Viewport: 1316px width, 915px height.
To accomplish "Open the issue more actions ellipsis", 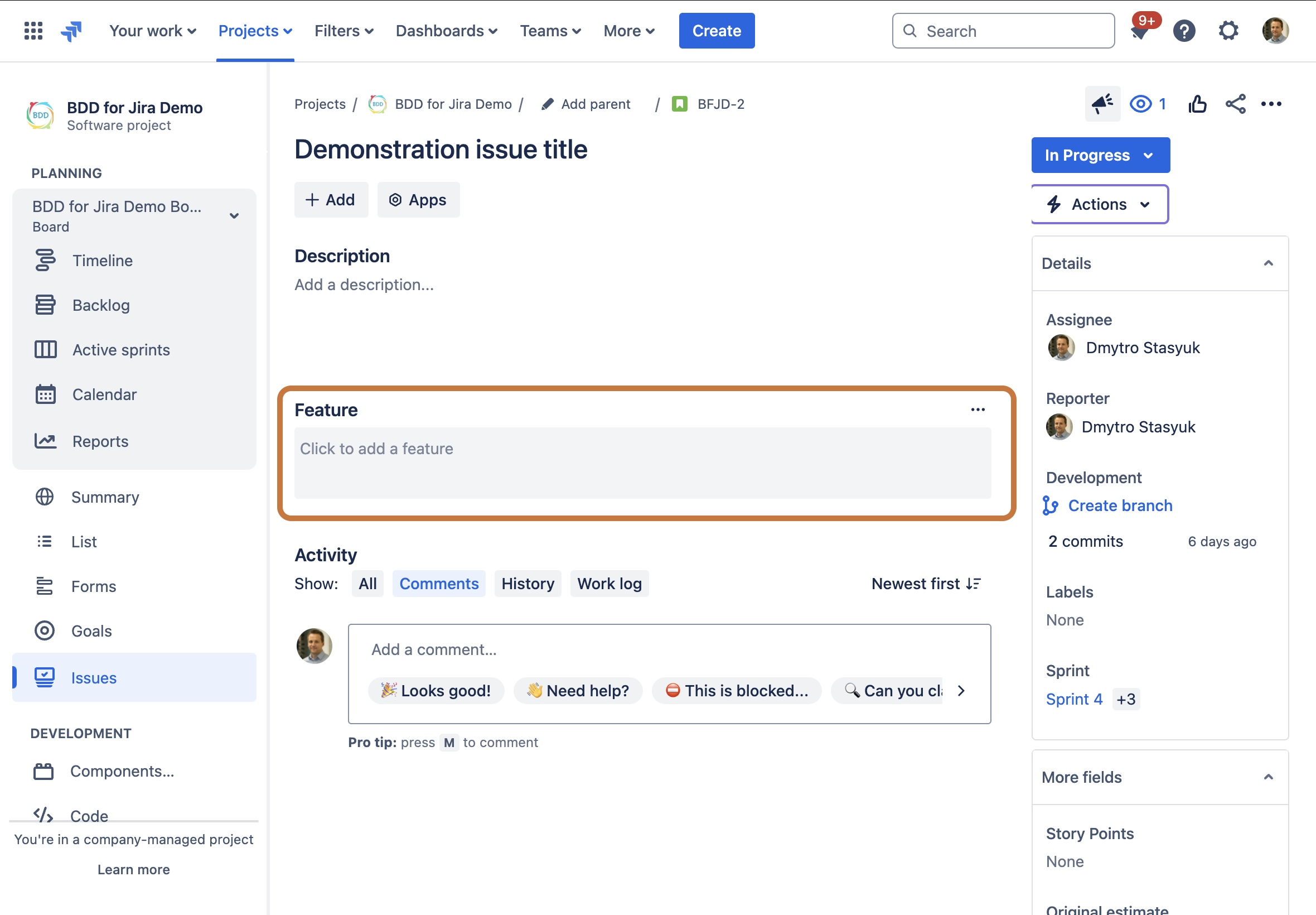I will pos(1271,104).
